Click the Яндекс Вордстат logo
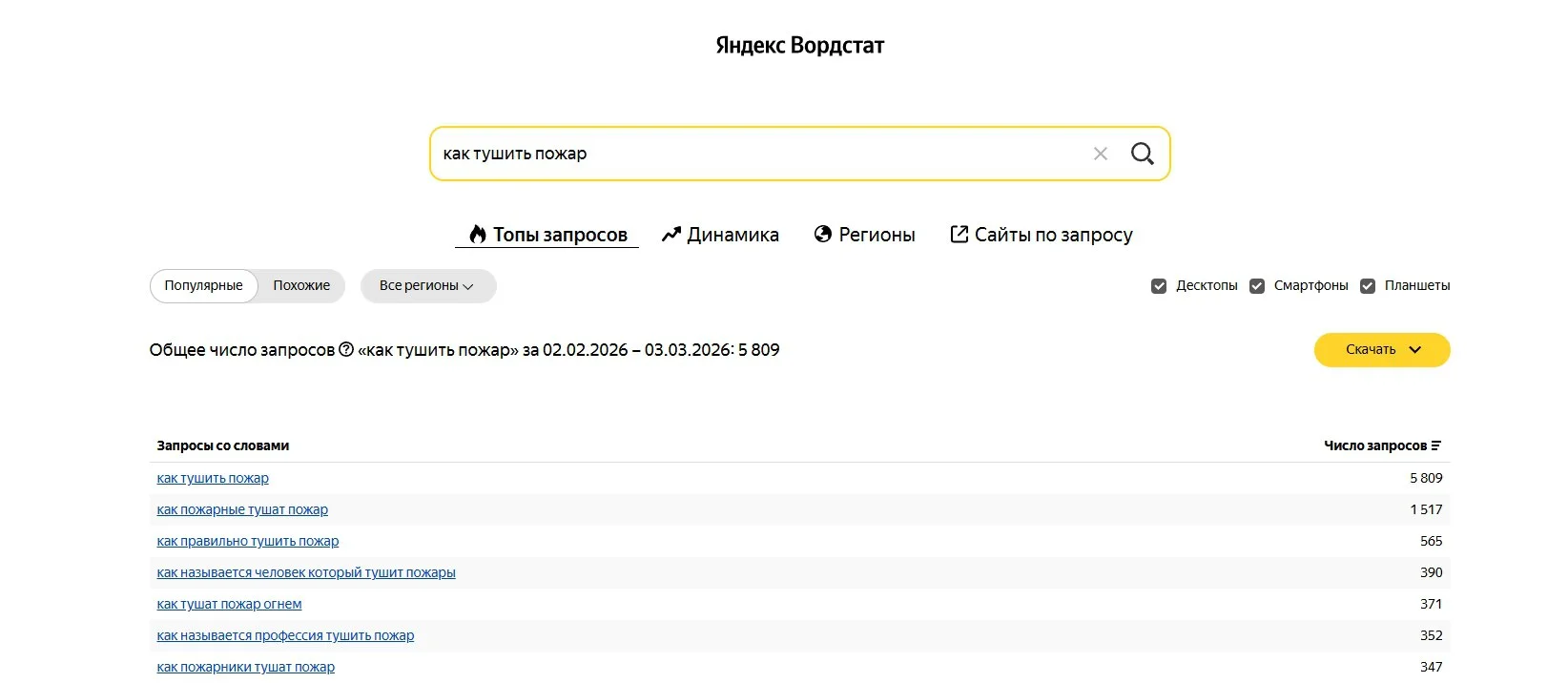The height and width of the screenshot is (683, 1568). (x=799, y=46)
